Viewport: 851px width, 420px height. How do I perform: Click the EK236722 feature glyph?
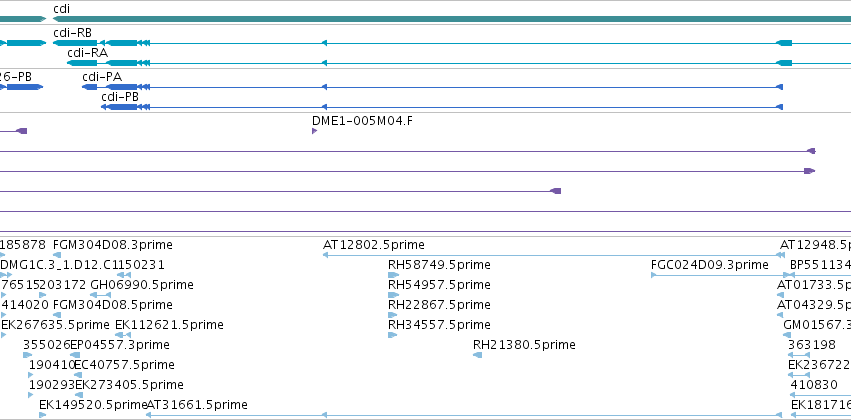point(798,375)
